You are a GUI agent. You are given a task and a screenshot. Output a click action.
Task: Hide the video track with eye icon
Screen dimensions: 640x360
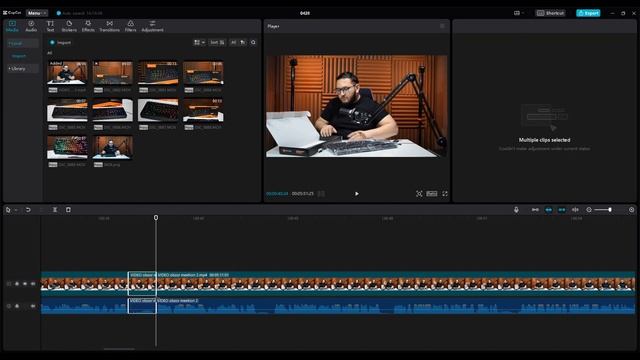tap(25, 284)
